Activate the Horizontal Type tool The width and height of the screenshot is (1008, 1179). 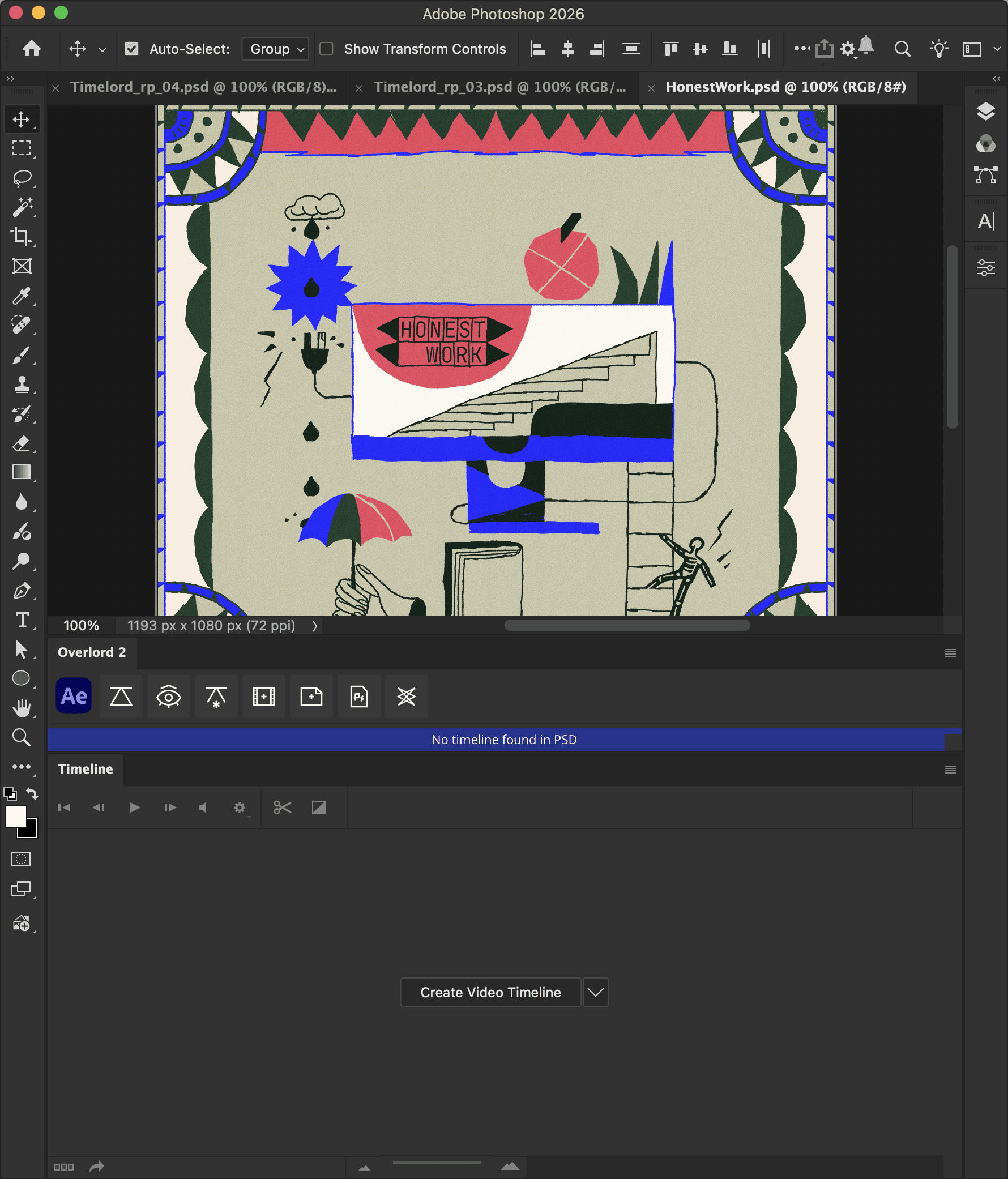coord(22,620)
